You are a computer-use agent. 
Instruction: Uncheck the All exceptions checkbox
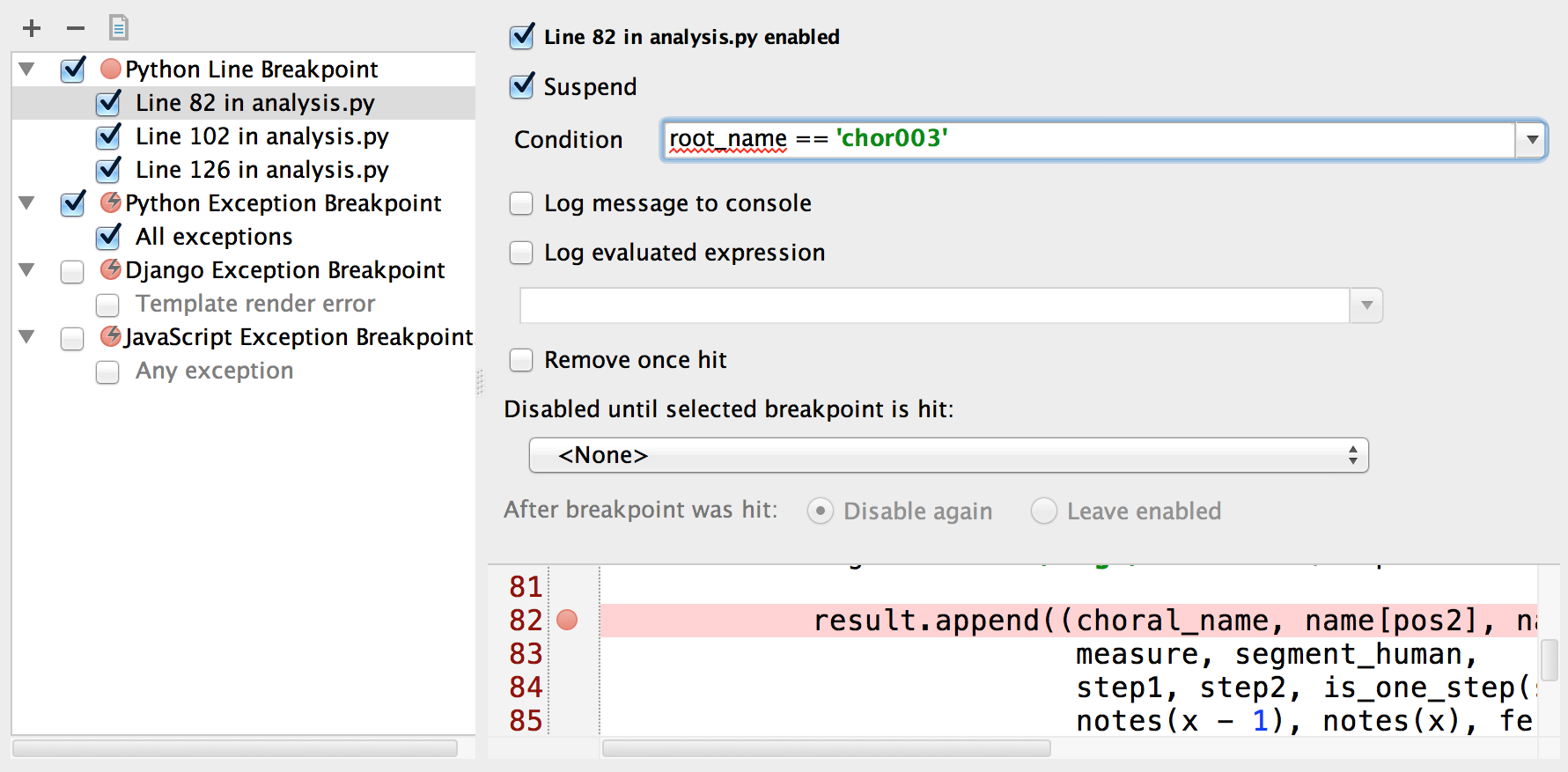[108, 237]
